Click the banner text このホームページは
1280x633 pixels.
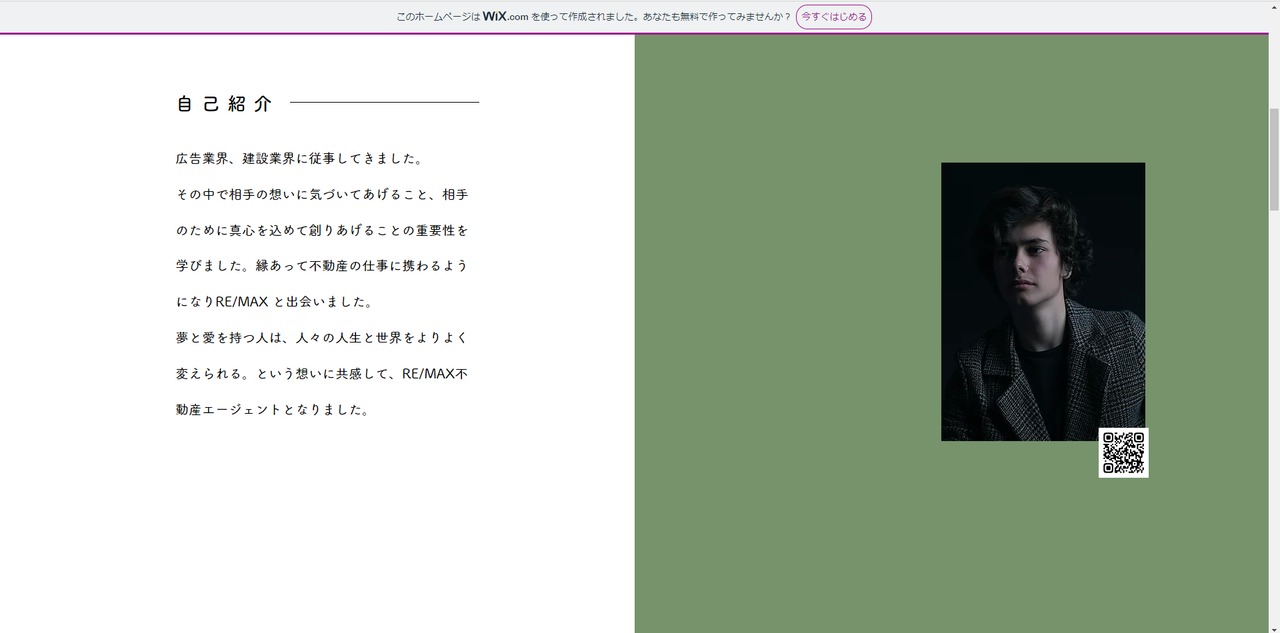coord(438,17)
